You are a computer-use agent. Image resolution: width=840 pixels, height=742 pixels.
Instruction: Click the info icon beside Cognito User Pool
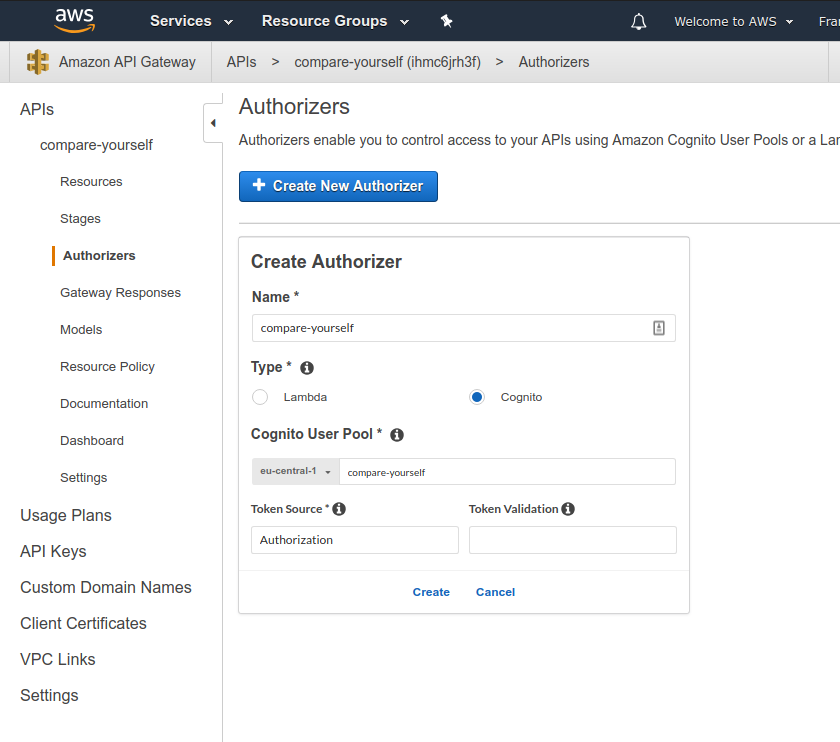397,435
